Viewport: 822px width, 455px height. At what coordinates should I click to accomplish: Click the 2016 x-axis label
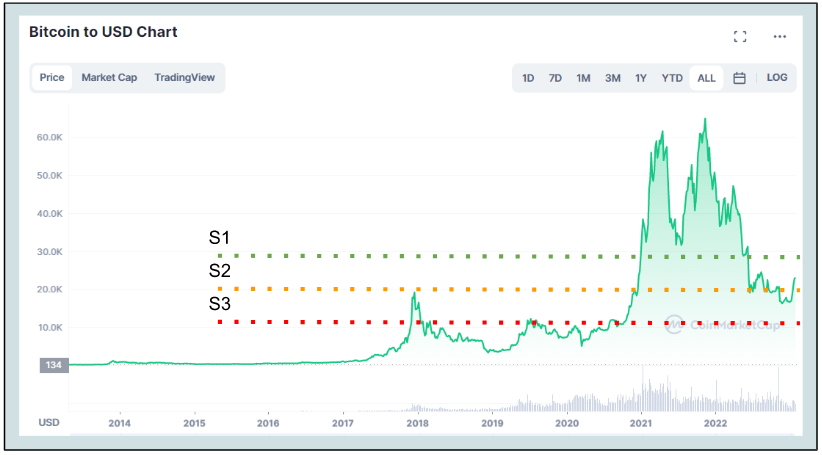point(268,423)
